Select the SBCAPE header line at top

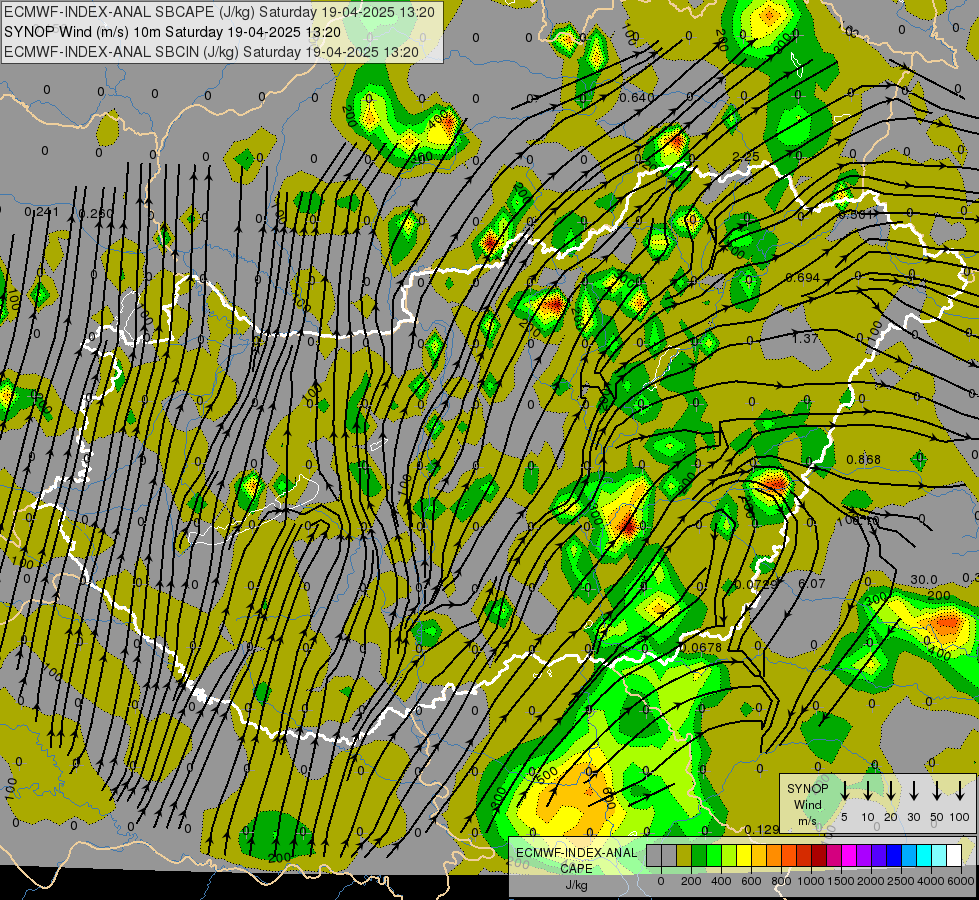click(219, 12)
